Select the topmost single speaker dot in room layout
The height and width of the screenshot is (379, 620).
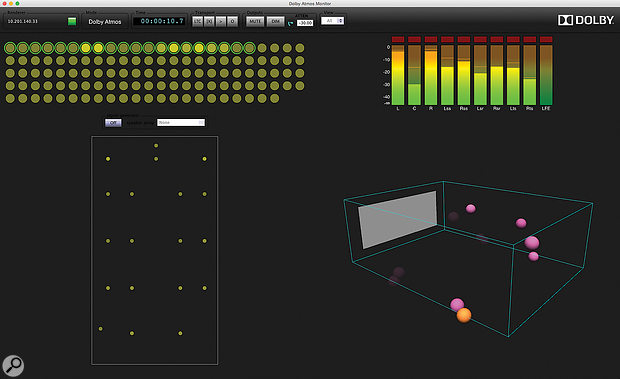pos(156,145)
